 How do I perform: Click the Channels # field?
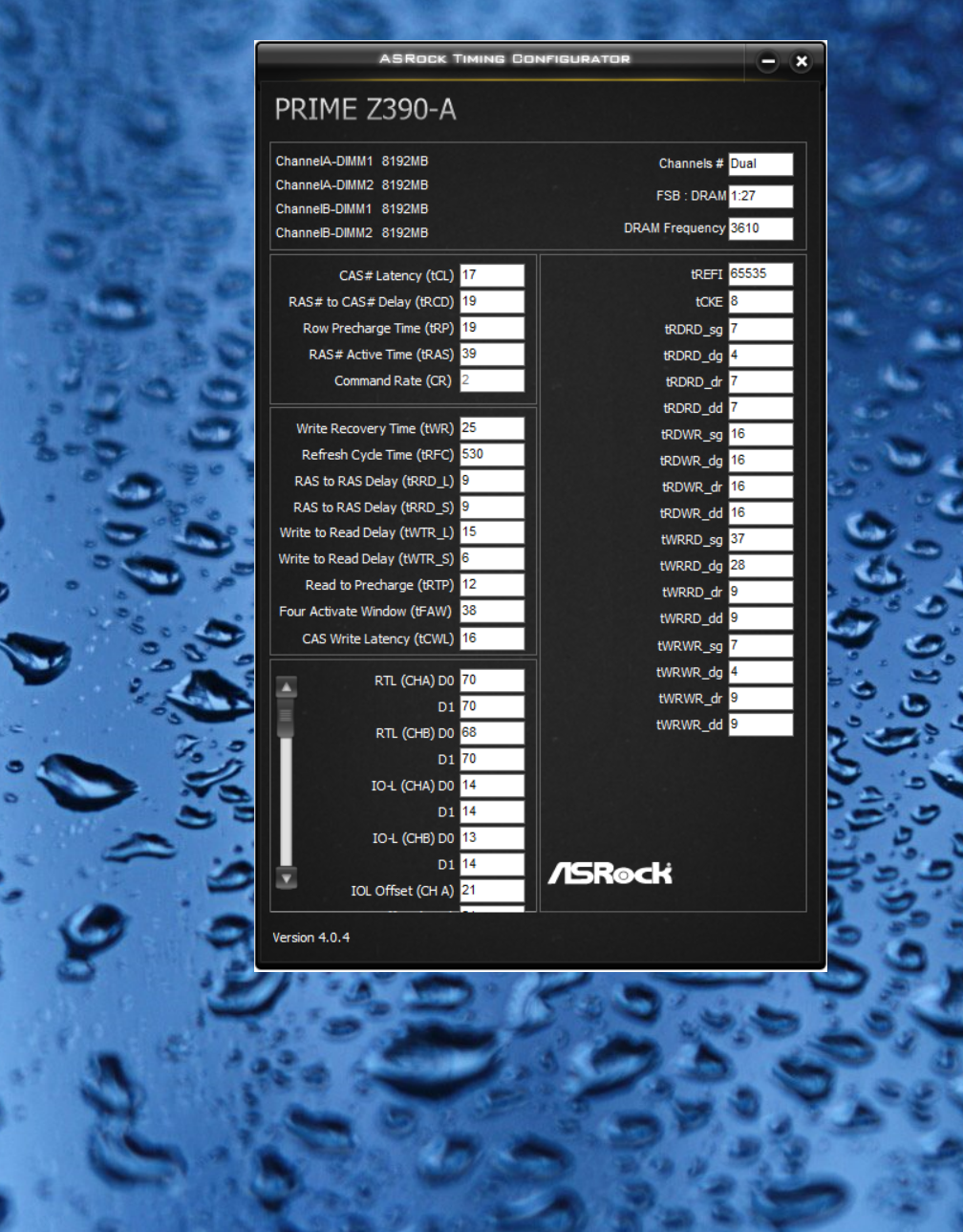[x=760, y=164]
